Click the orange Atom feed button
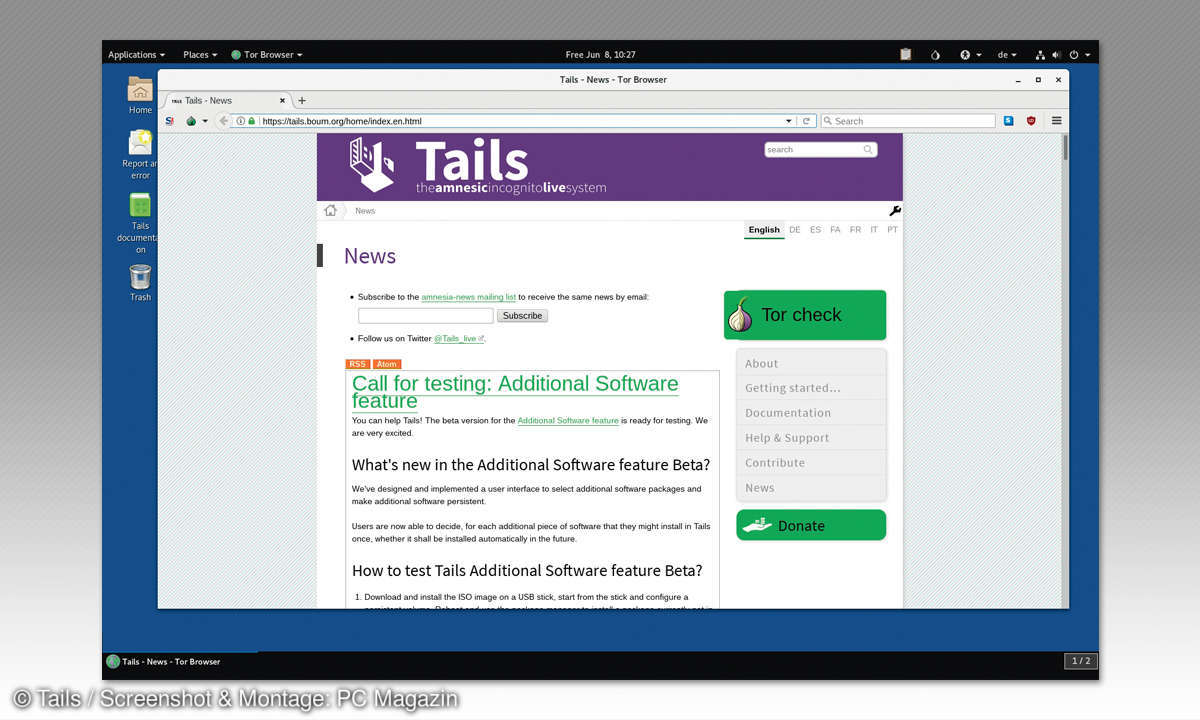 [387, 364]
